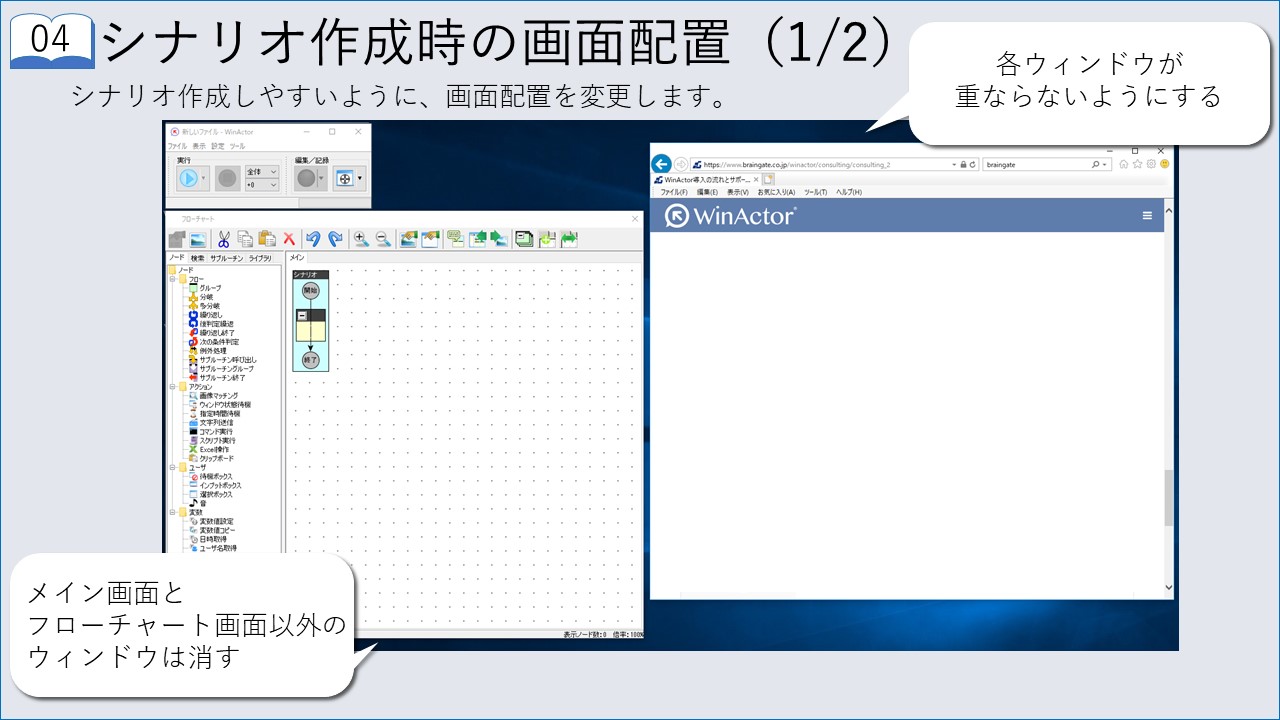The height and width of the screenshot is (720, 1280).
Task: Click the 開始 start node in flowchart
Action: point(310,290)
